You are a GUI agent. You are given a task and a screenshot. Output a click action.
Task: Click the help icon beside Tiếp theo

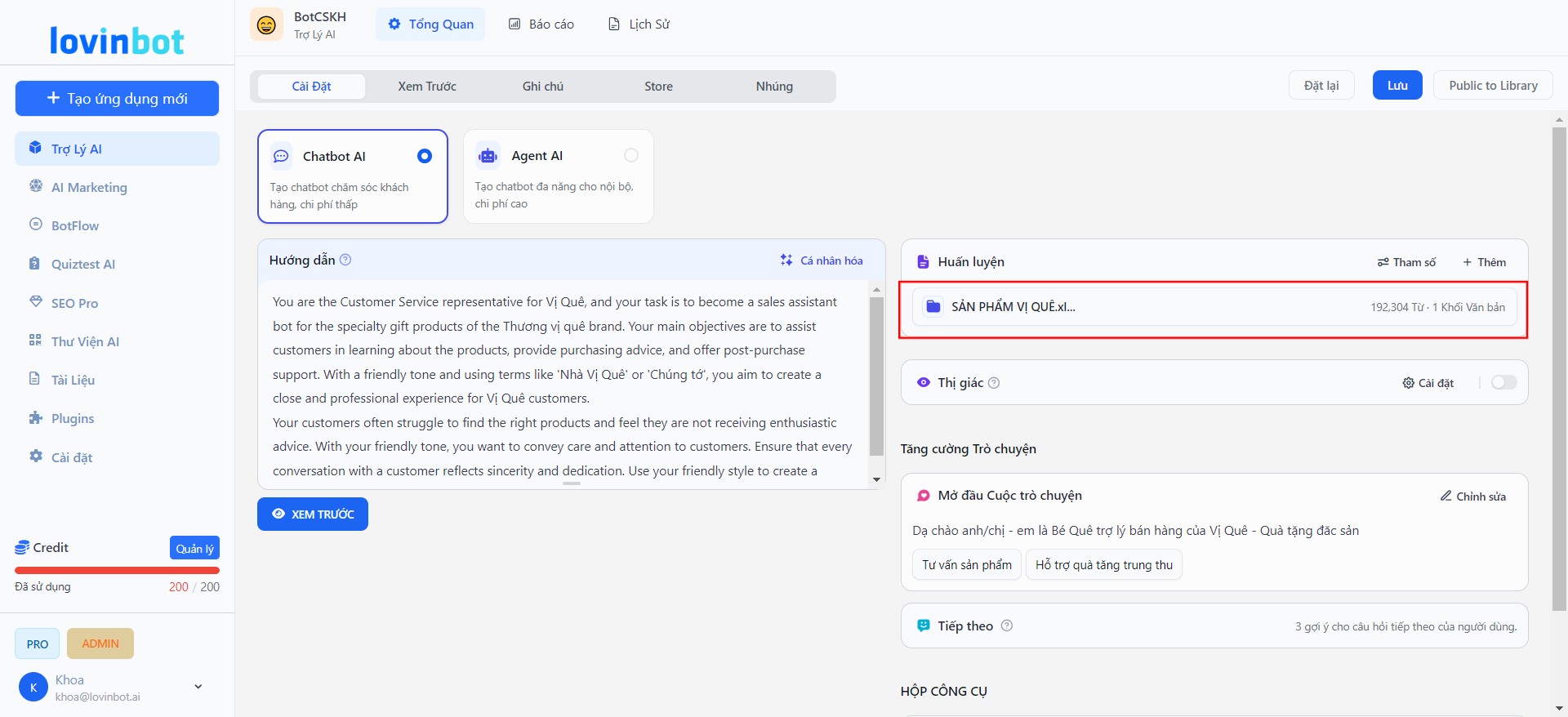pyautogui.click(x=1007, y=626)
